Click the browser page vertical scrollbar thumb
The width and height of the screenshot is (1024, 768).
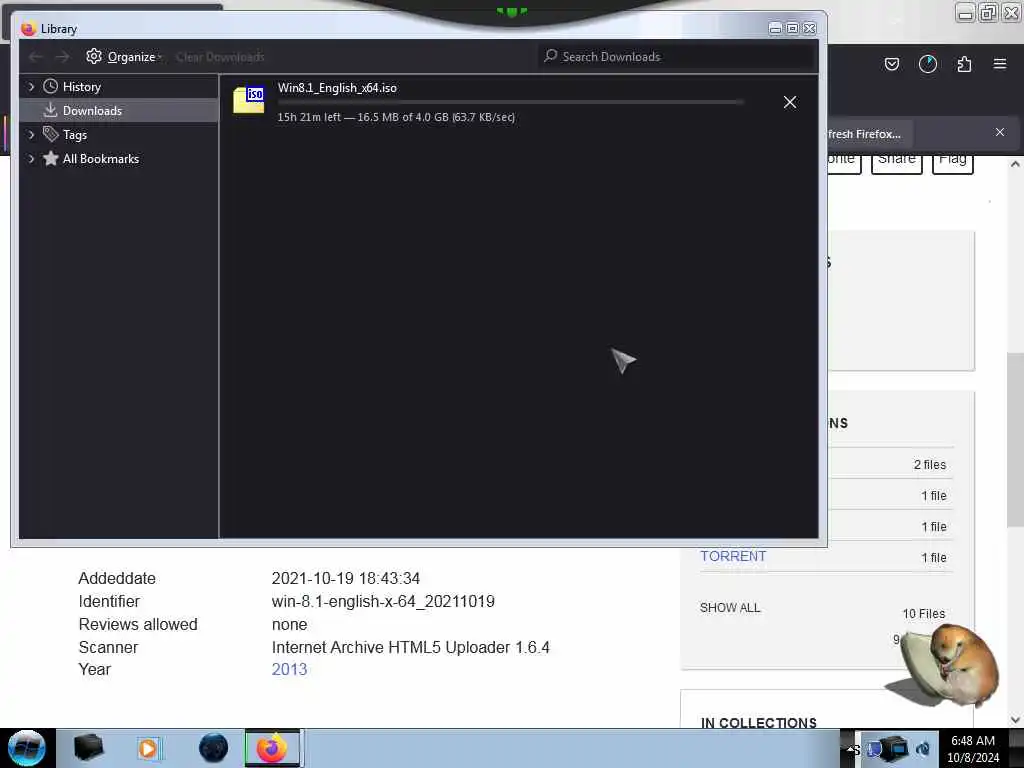pyautogui.click(x=1015, y=440)
